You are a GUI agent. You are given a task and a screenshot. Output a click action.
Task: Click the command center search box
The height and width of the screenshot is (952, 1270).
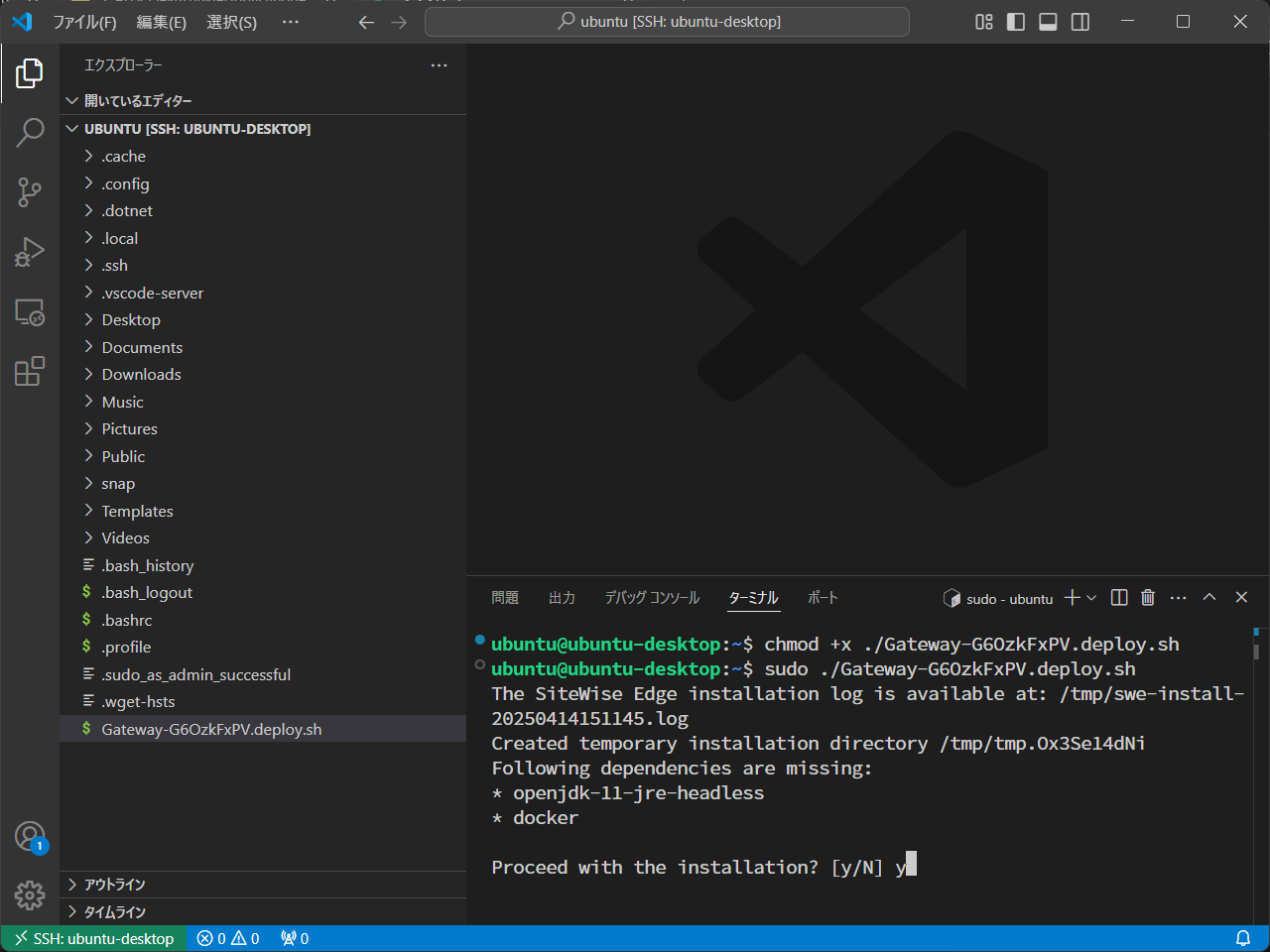click(667, 22)
